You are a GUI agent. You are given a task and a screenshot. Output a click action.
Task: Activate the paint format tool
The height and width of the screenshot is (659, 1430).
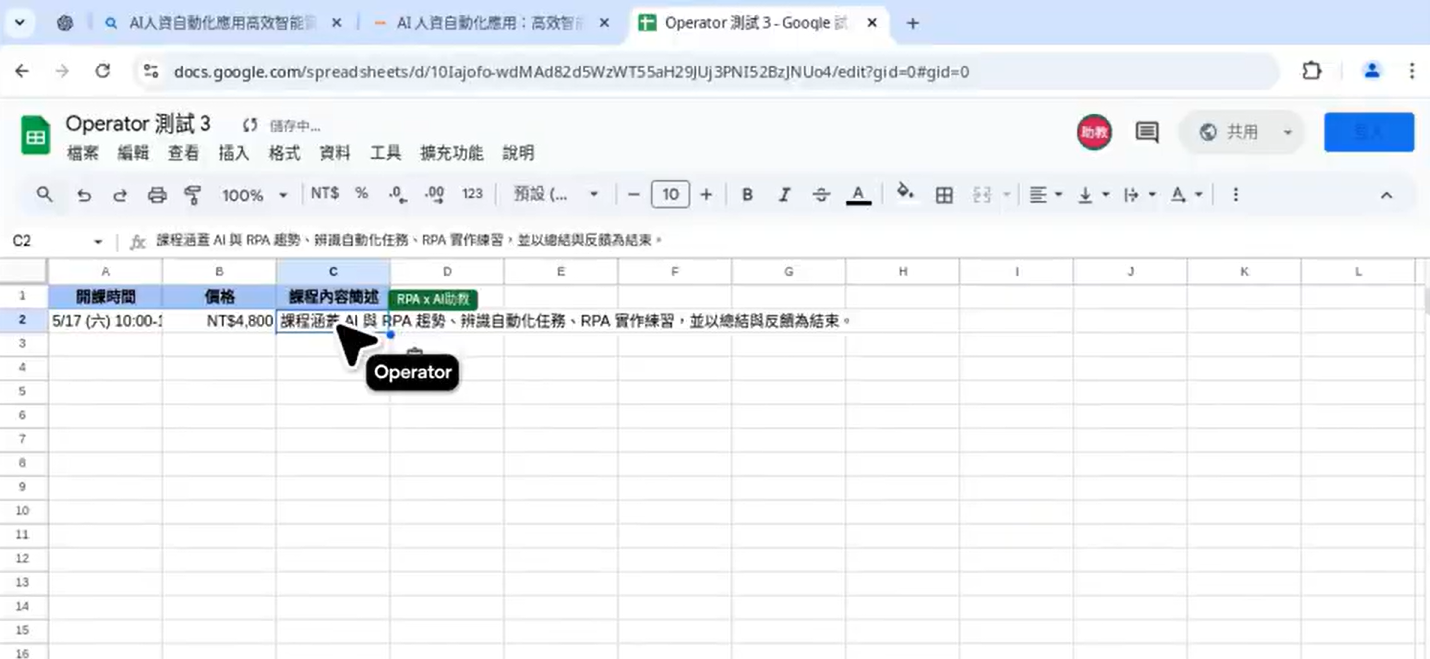pos(194,195)
